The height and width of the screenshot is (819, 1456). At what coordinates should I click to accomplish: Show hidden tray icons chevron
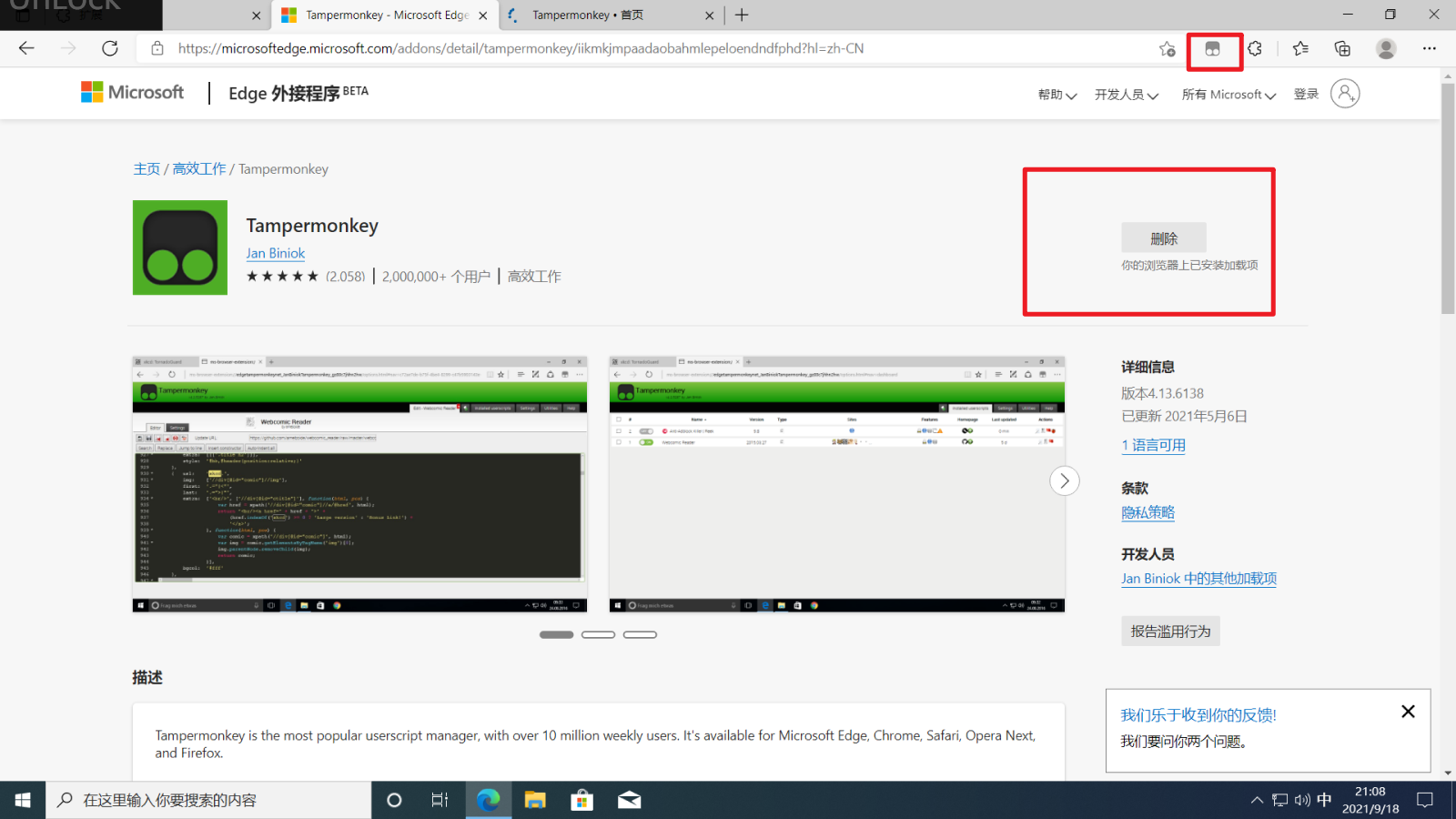point(1257,800)
